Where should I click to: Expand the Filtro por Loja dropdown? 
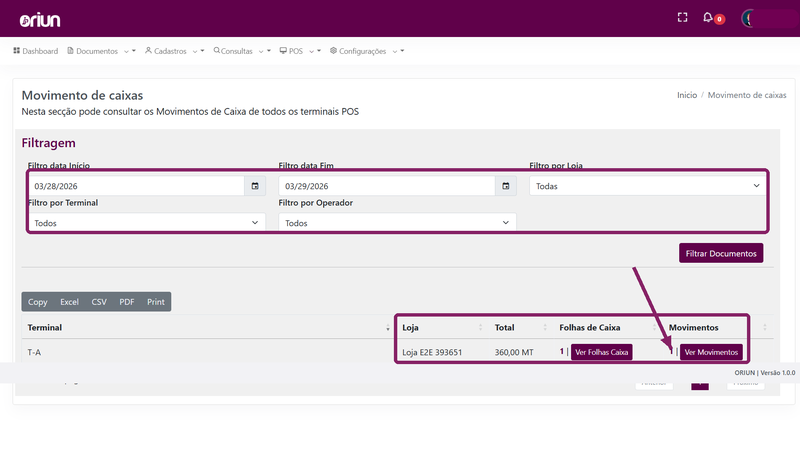[x=646, y=186]
